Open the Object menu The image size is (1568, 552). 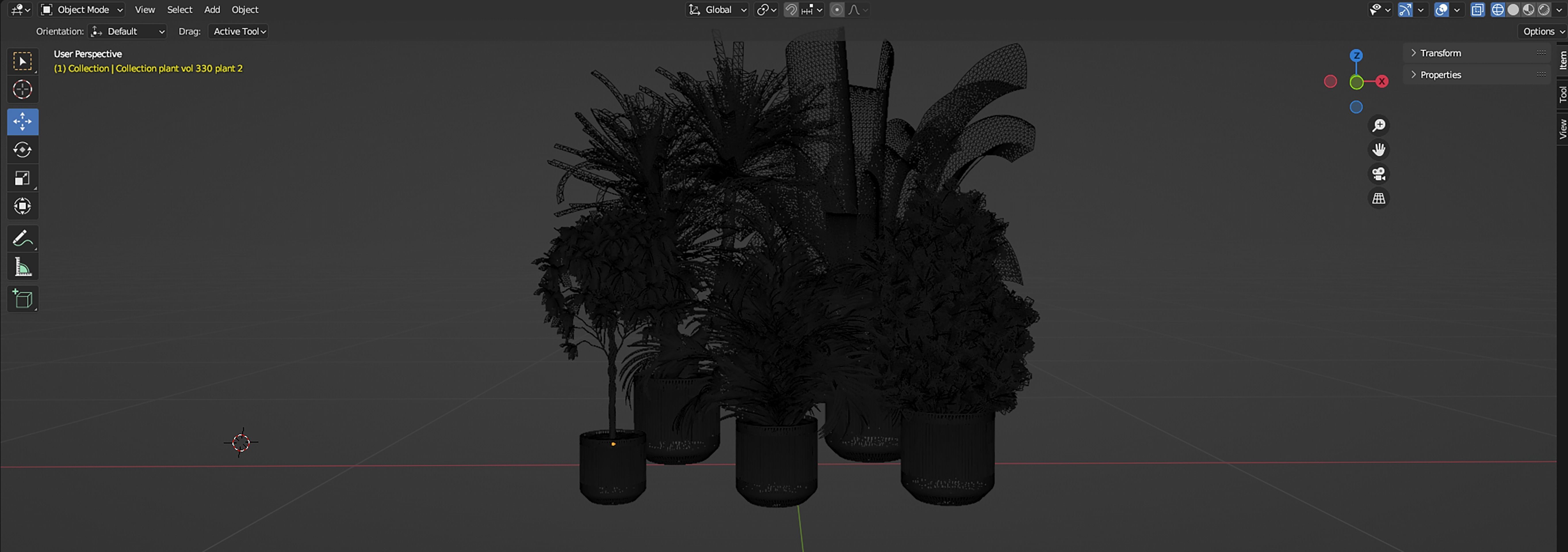[245, 10]
